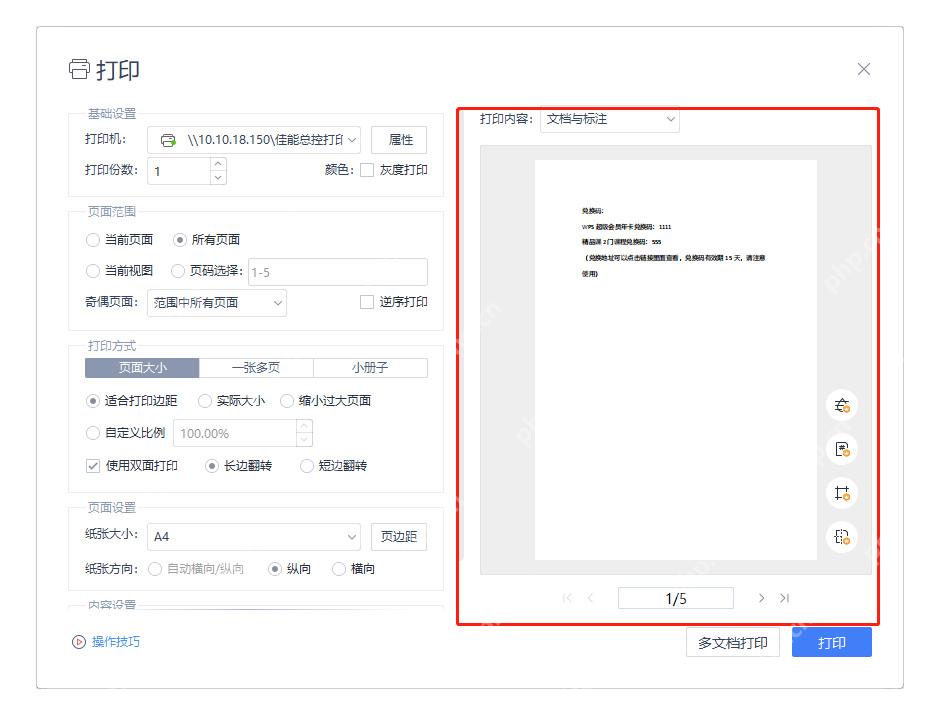Decrease custom scale percentage down arrow
This screenshot has width=940, height=715.
coord(305,441)
